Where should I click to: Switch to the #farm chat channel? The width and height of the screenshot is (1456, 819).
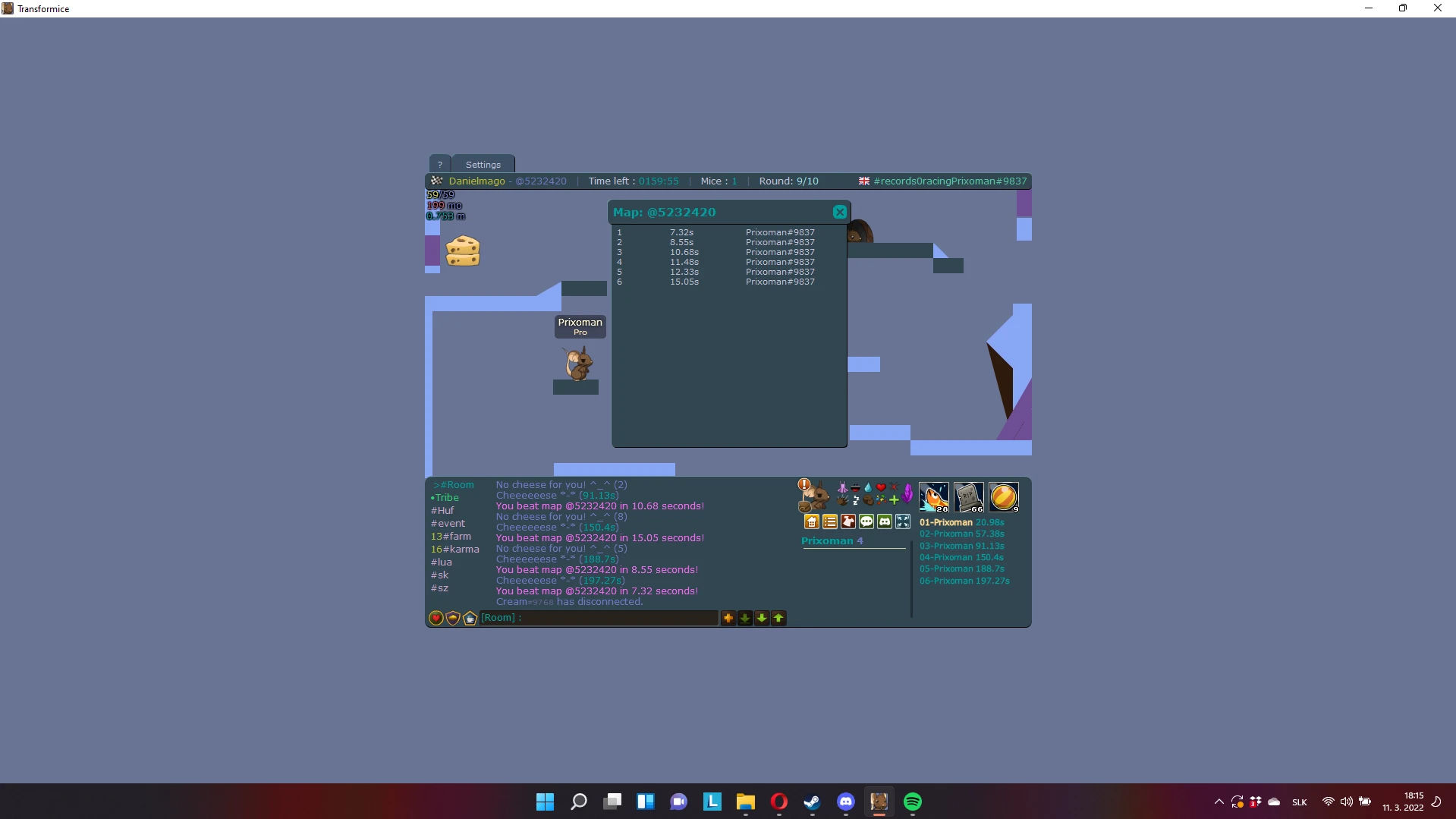pyautogui.click(x=451, y=537)
